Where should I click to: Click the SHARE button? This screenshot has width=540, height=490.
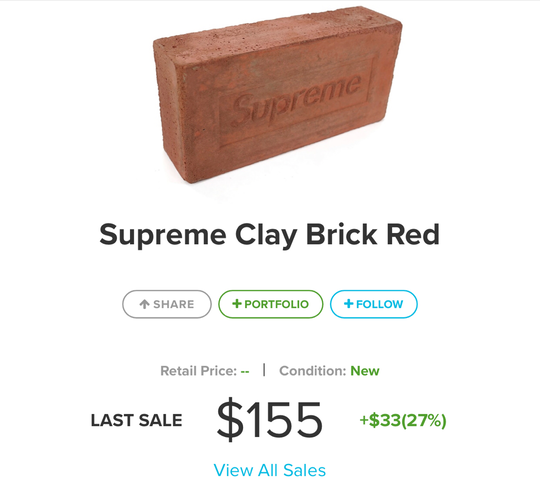(x=167, y=304)
